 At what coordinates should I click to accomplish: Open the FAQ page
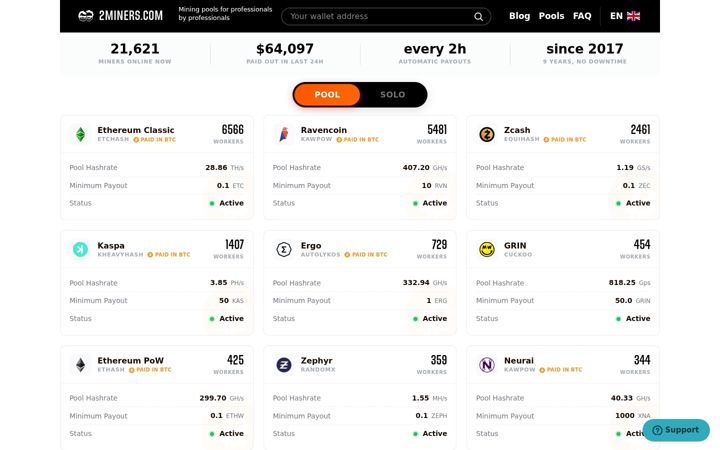[x=582, y=16]
